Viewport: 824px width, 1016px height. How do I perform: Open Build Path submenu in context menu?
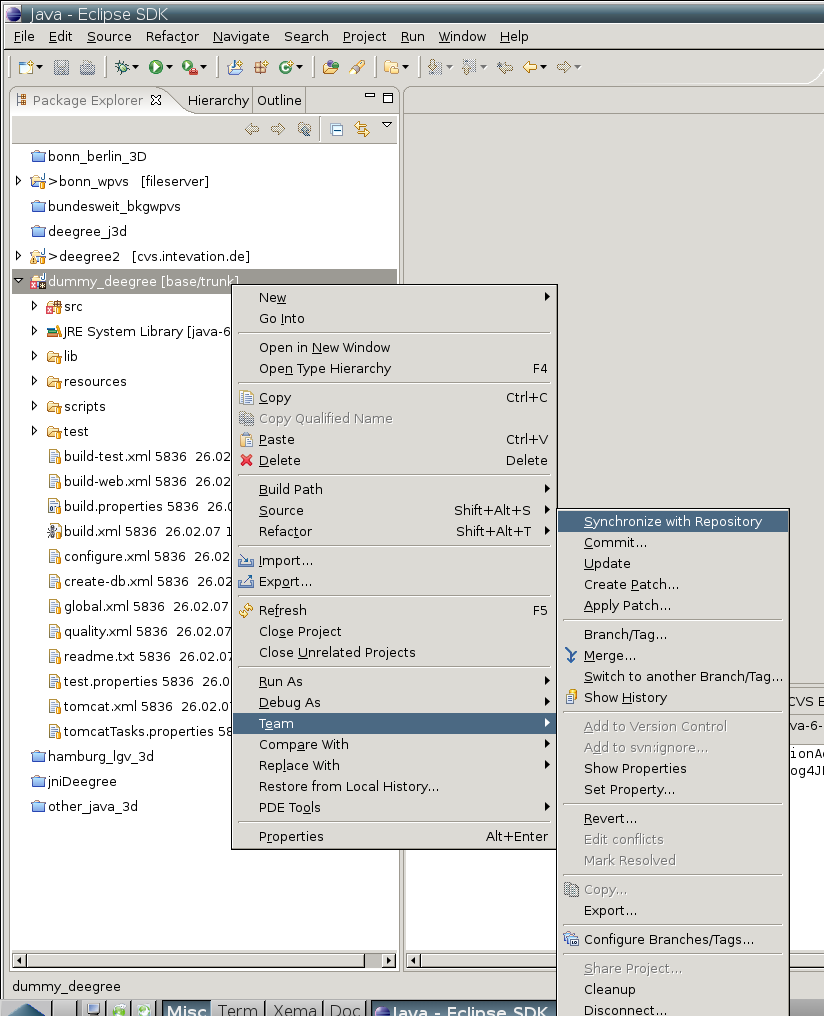pos(394,489)
